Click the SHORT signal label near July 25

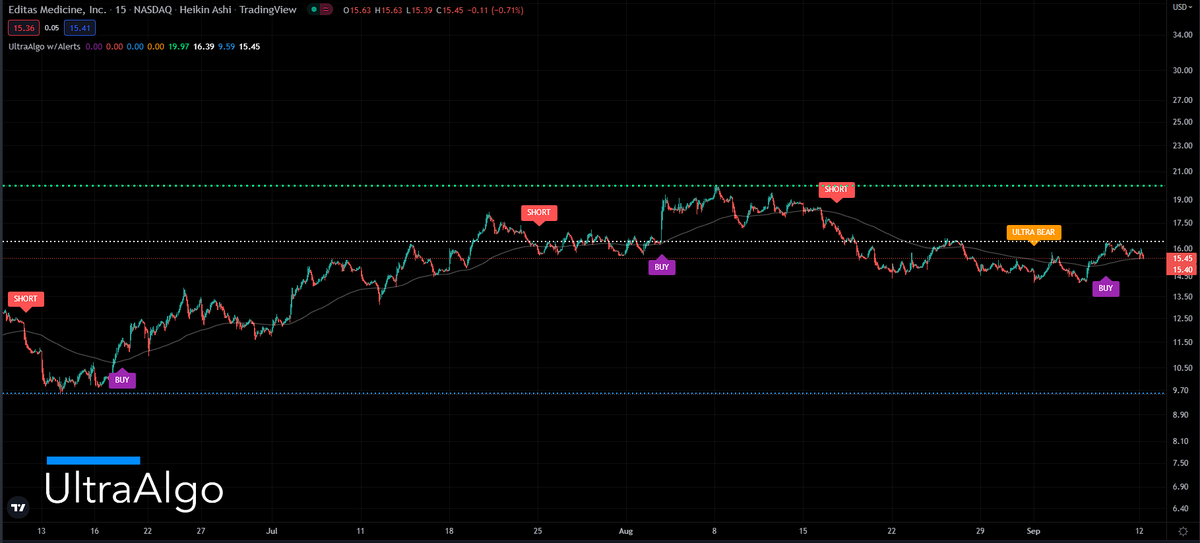pyautogui.click(x=539, y=213)
